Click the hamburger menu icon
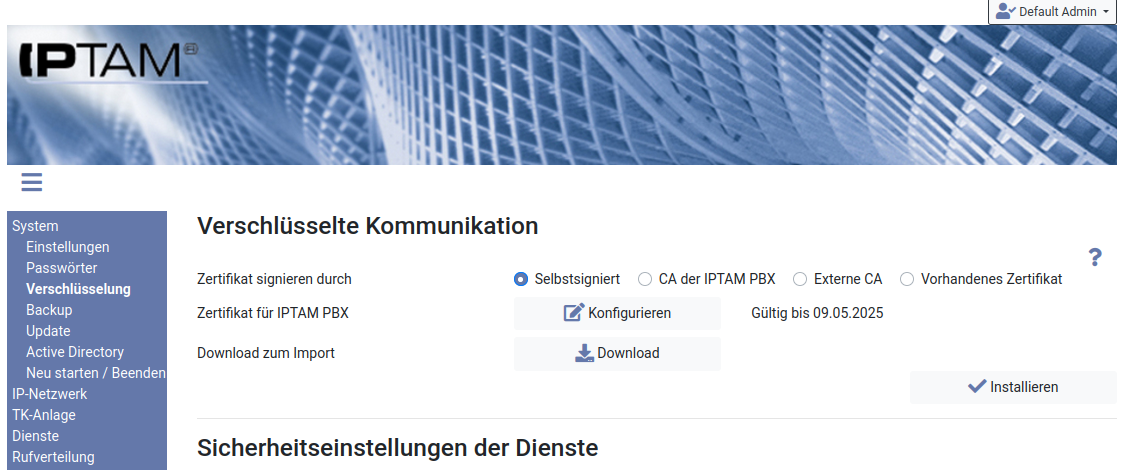1137x470 pixels. point(31,181)
